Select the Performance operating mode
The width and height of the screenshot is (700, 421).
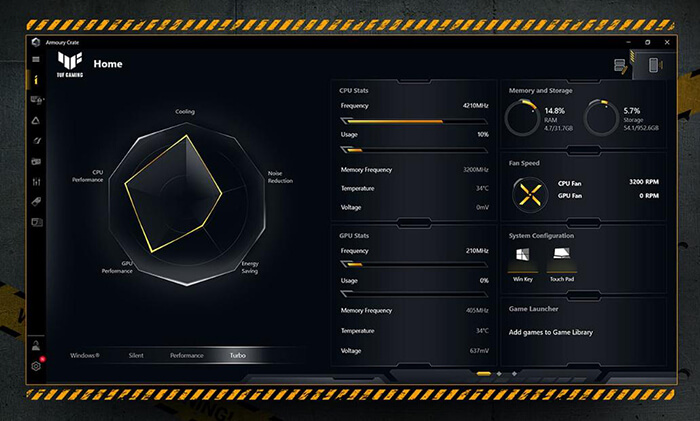pyautogui.click(x=186, y=355)
